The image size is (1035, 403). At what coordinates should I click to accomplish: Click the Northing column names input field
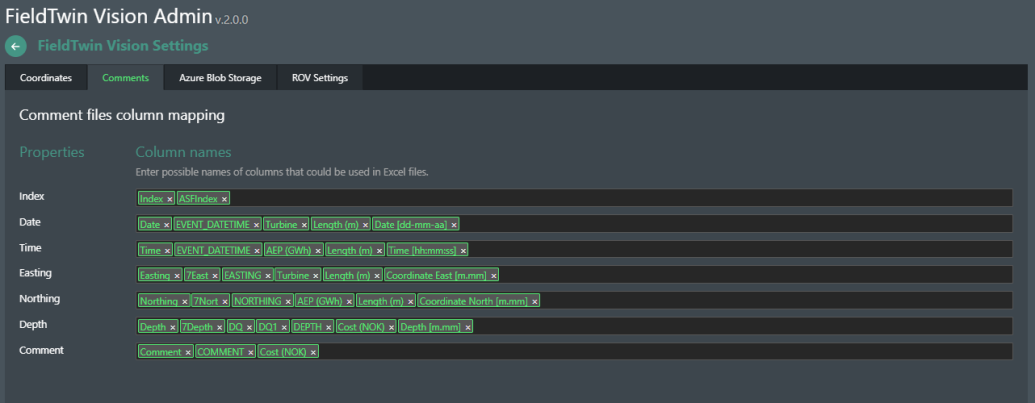coord(574,301)
